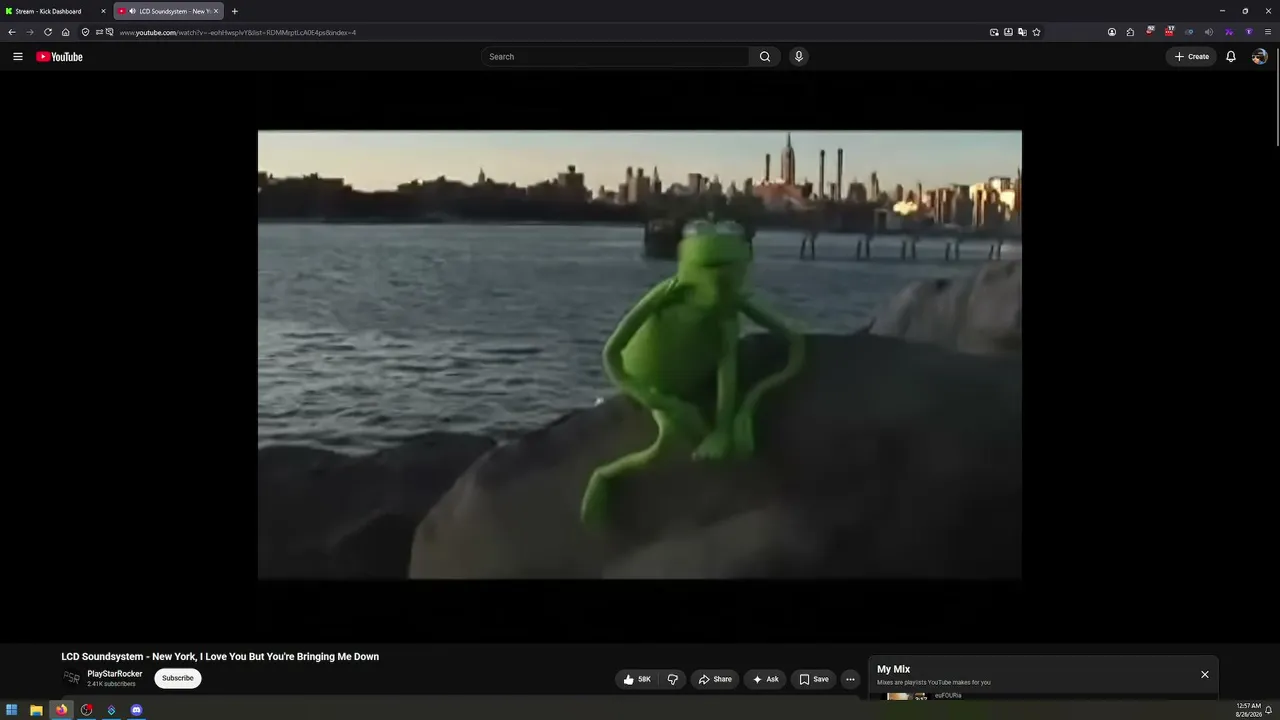This screenshot has height=720, width=1280.
Task: Share the video
Action: pyautogui.click(x=715, y=679)
